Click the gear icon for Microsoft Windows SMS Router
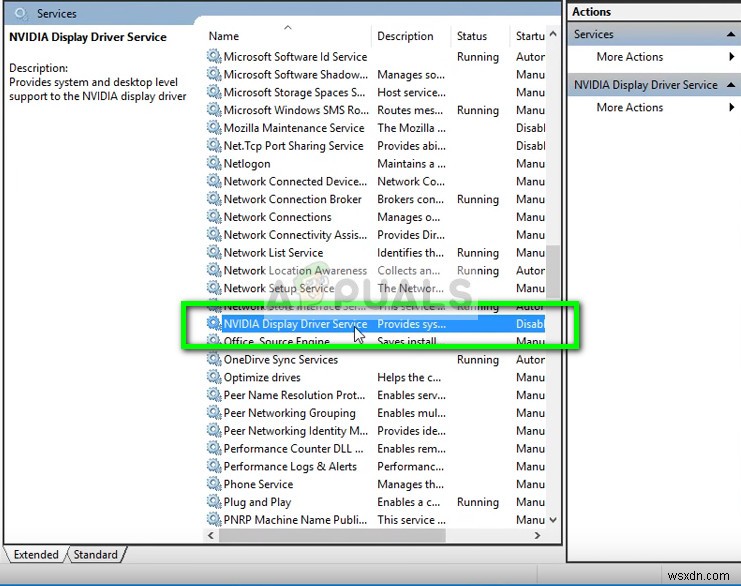741x586 pixels. coord(214,110)
